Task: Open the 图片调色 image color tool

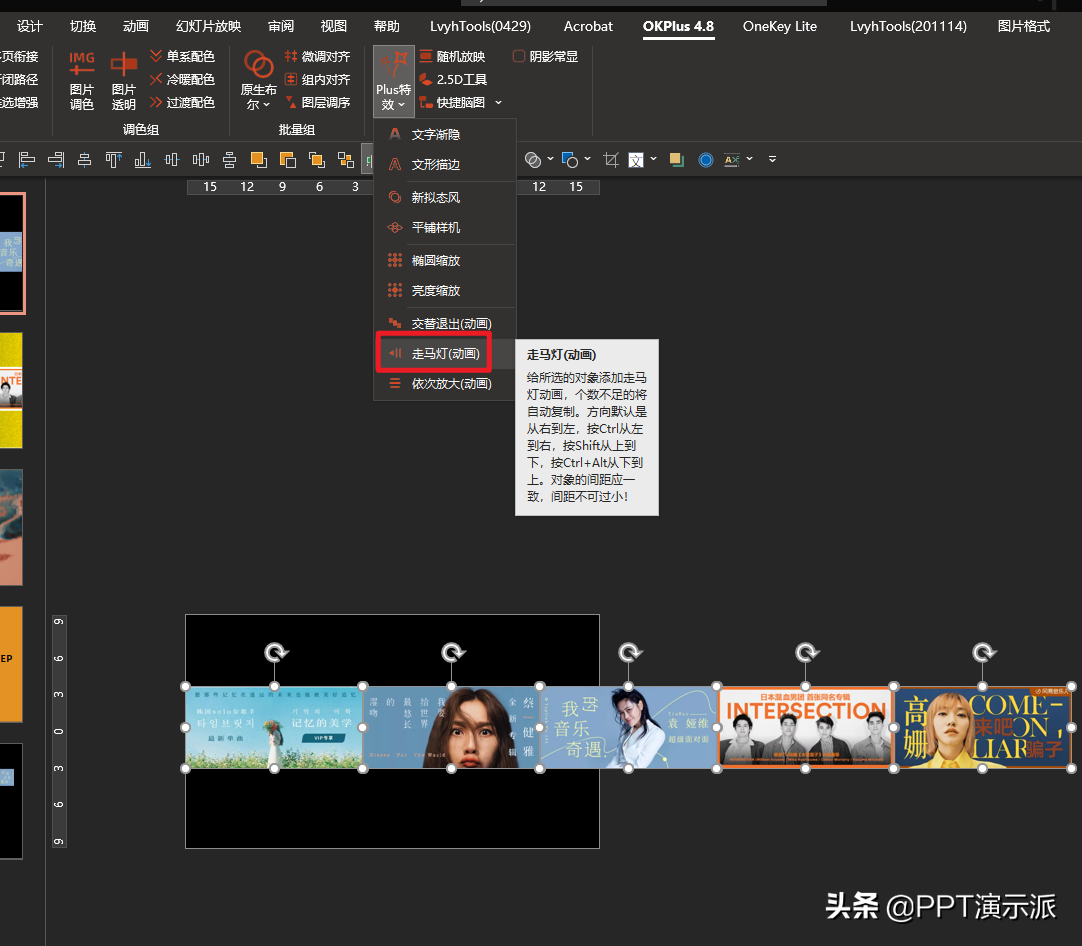Action: 81,81
